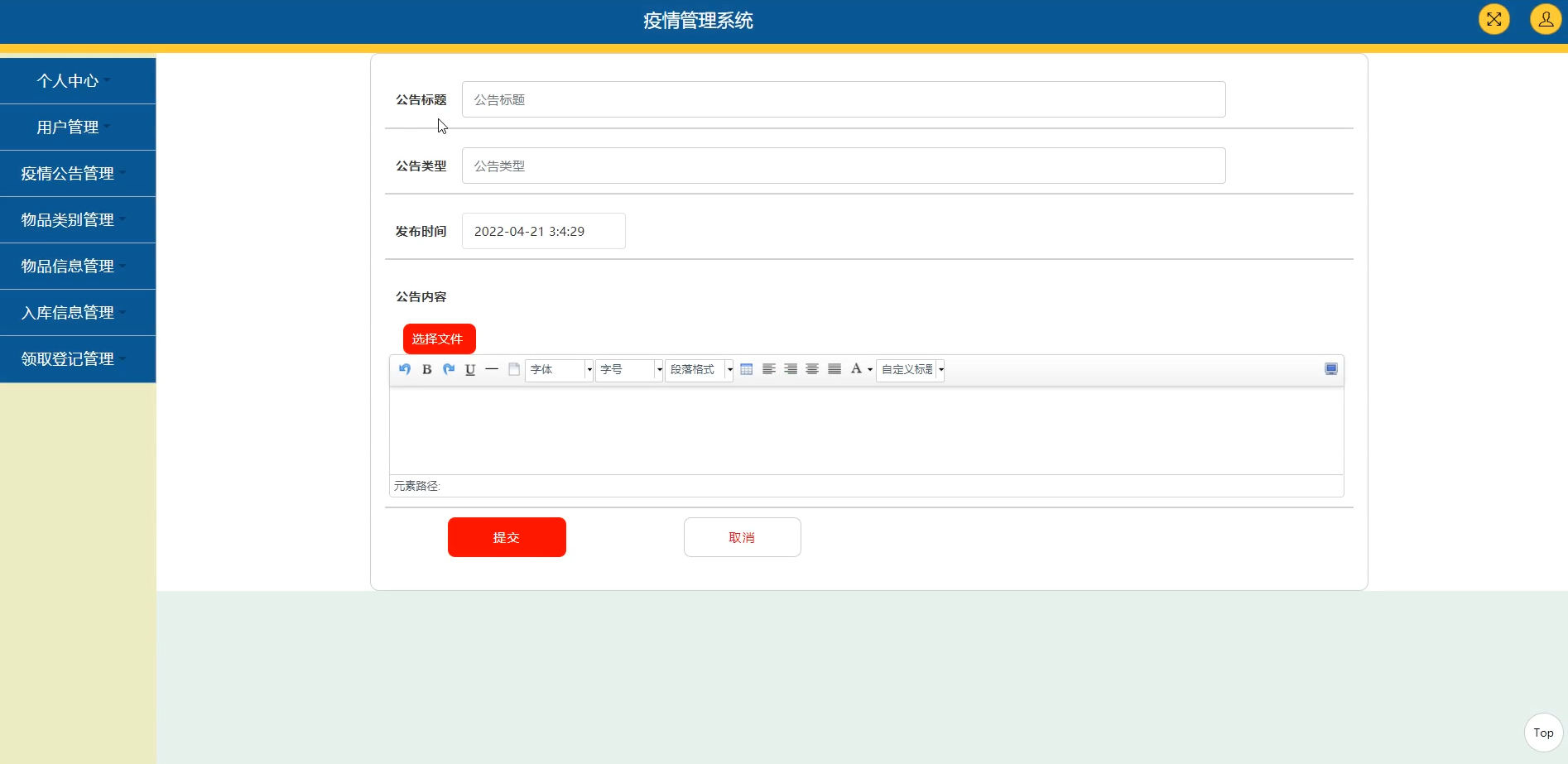
Task: Click the editor fullscreen icon
Action: pyautogui.click(x=1331, y=369)
